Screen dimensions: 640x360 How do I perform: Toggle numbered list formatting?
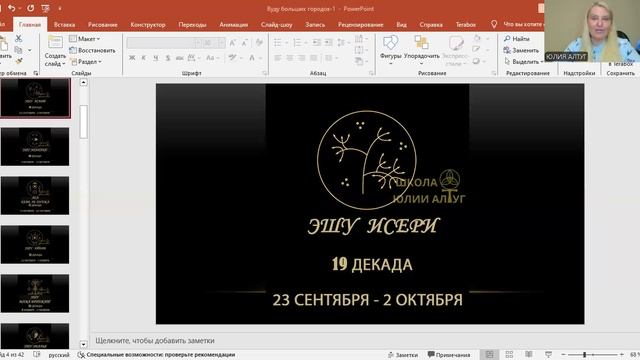coord(297,42)
